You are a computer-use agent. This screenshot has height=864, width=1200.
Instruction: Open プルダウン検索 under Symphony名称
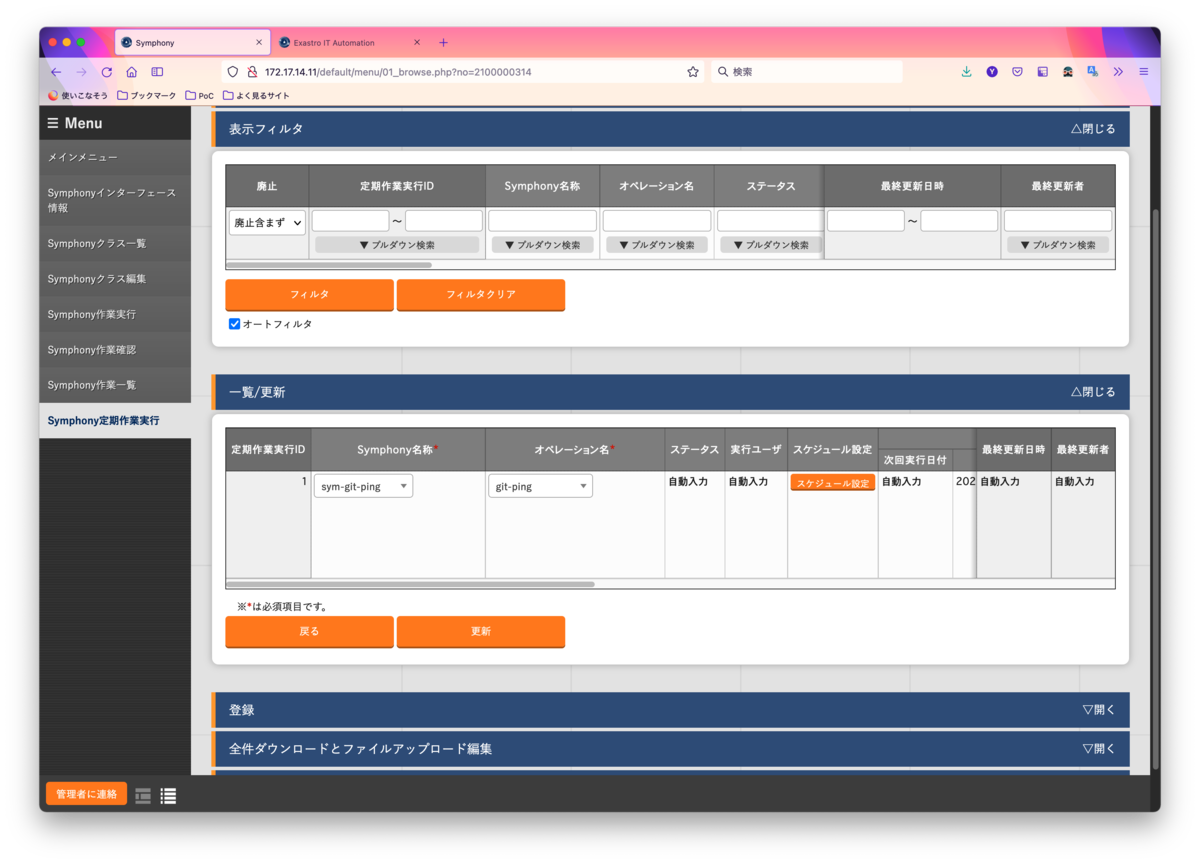click(x=542, y=245)
